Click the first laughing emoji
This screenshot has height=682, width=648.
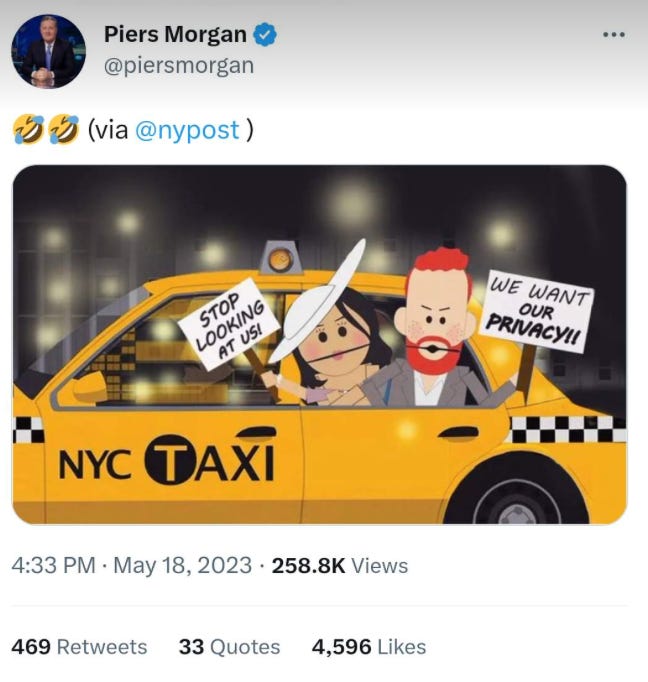click(28, 129)
